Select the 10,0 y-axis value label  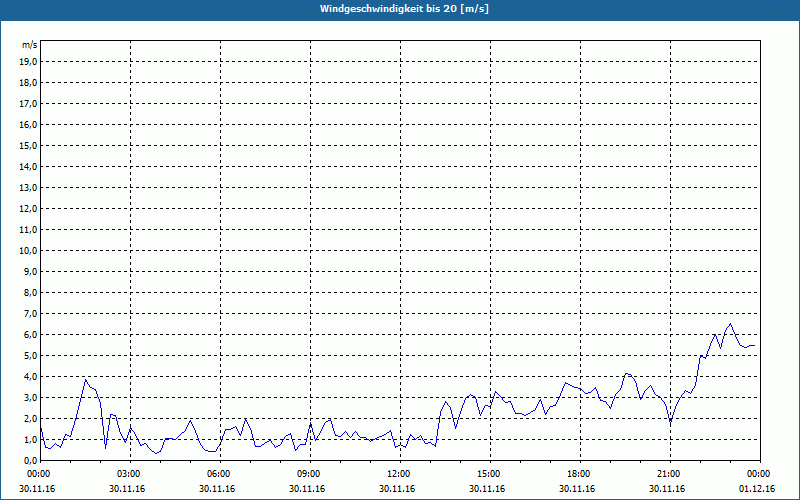click(x=28, y=251)
